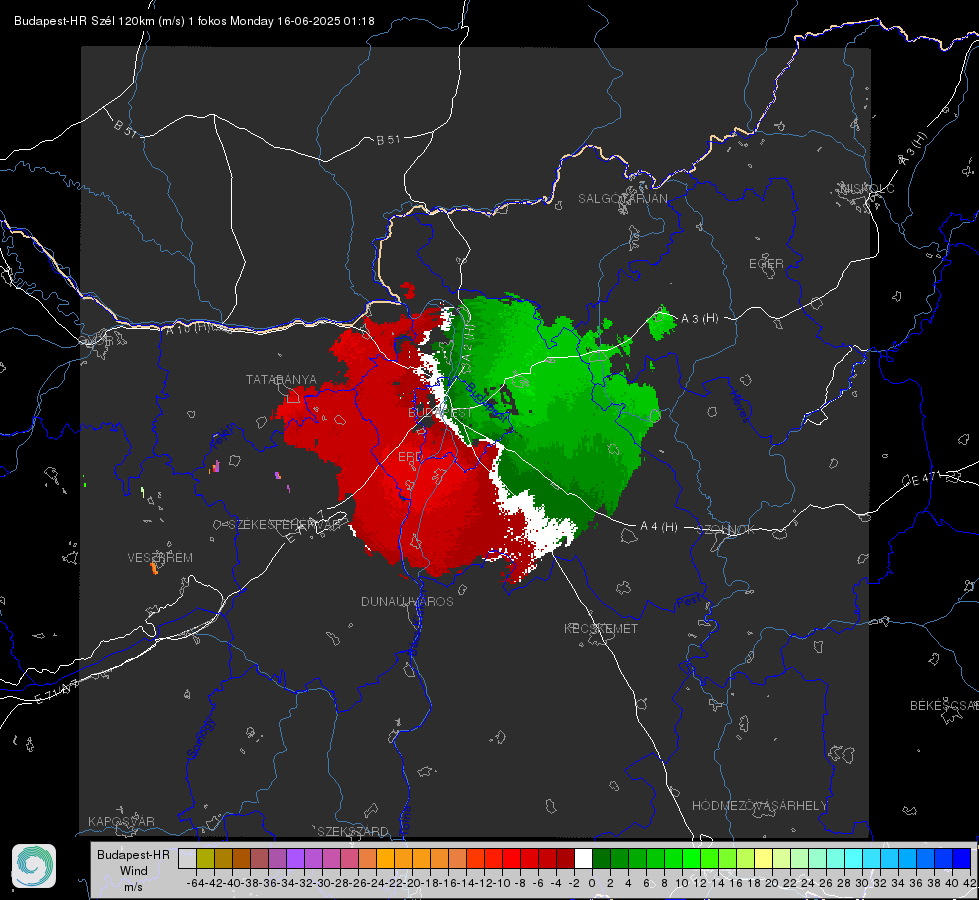Click the radar title text with date 16-06-2025
The height and width of the screenshot is (900, 979).
(x=194, y=21)
